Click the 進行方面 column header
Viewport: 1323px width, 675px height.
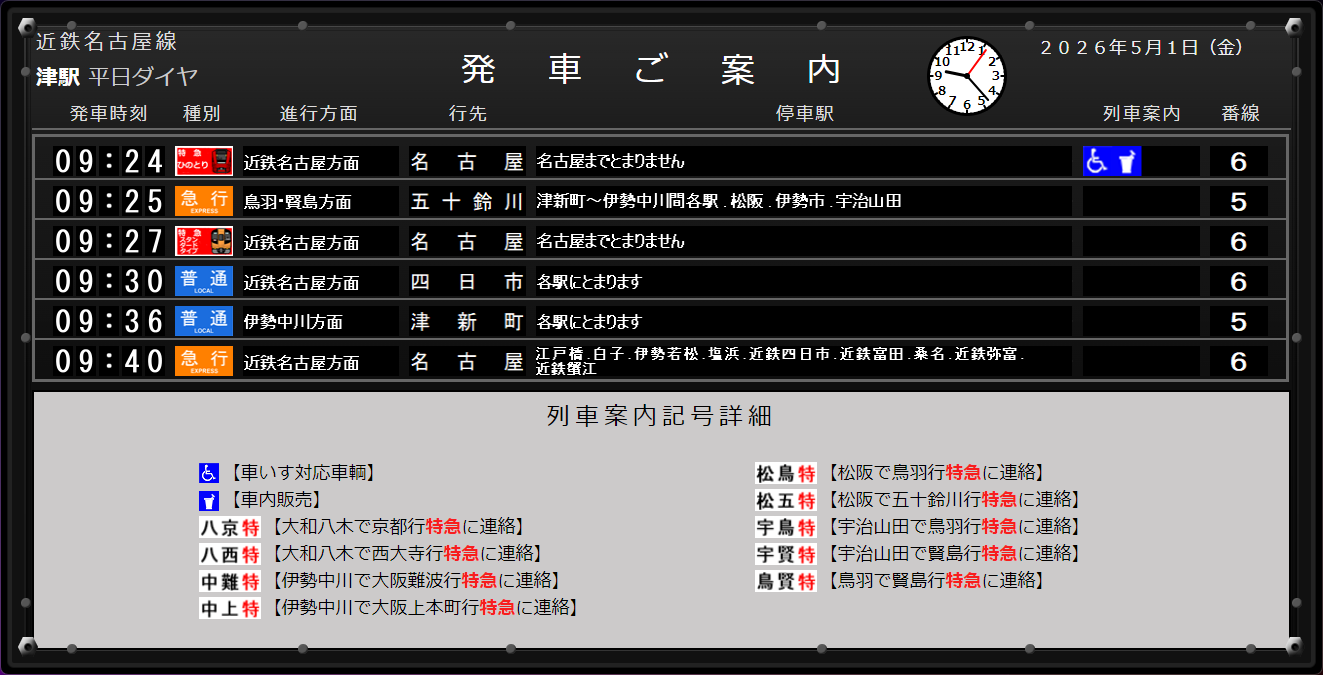318,113
